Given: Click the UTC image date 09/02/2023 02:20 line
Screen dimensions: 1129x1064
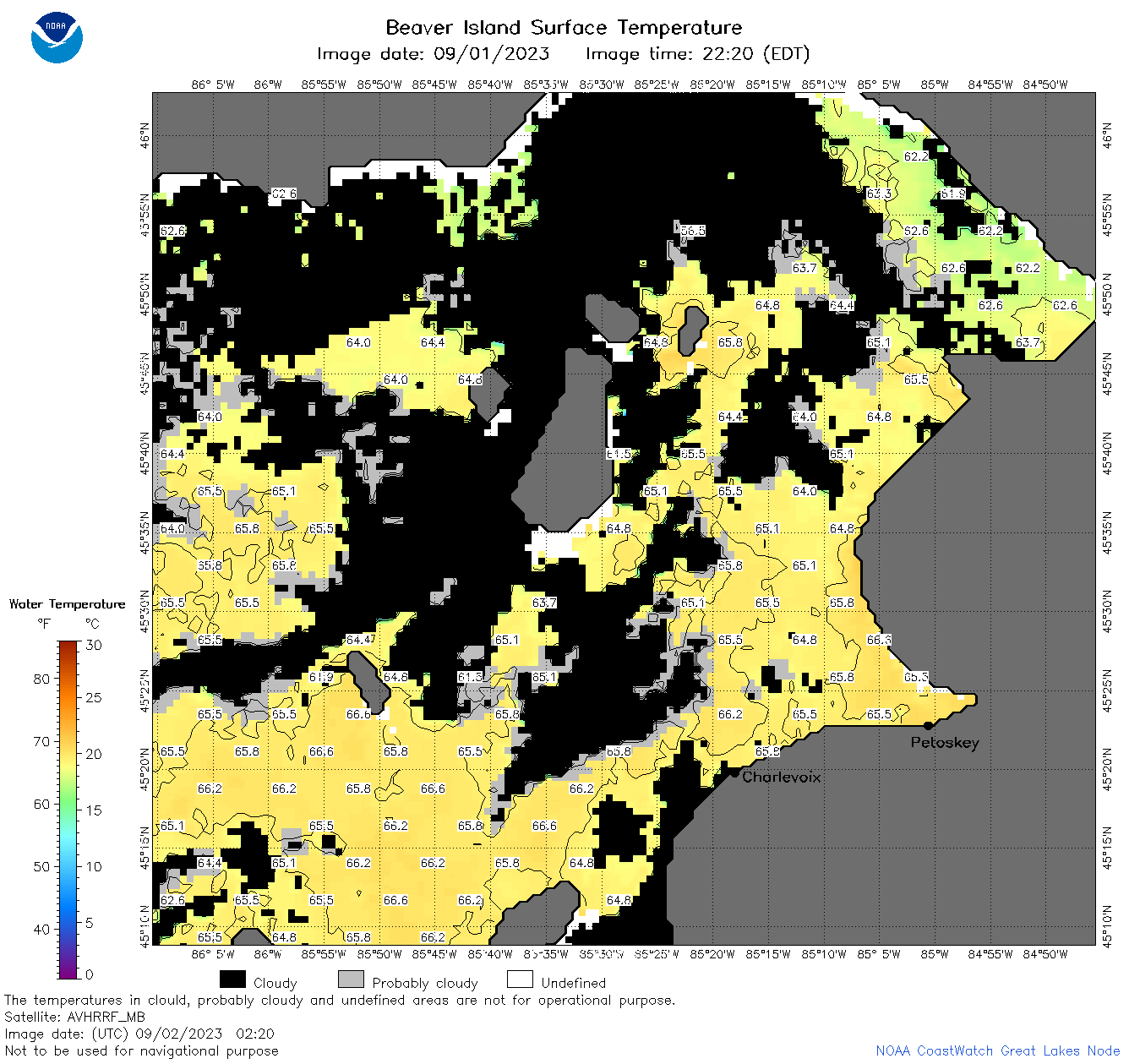Looking at the screenshot, I should pyautogui.click(x=139, y=1034).
